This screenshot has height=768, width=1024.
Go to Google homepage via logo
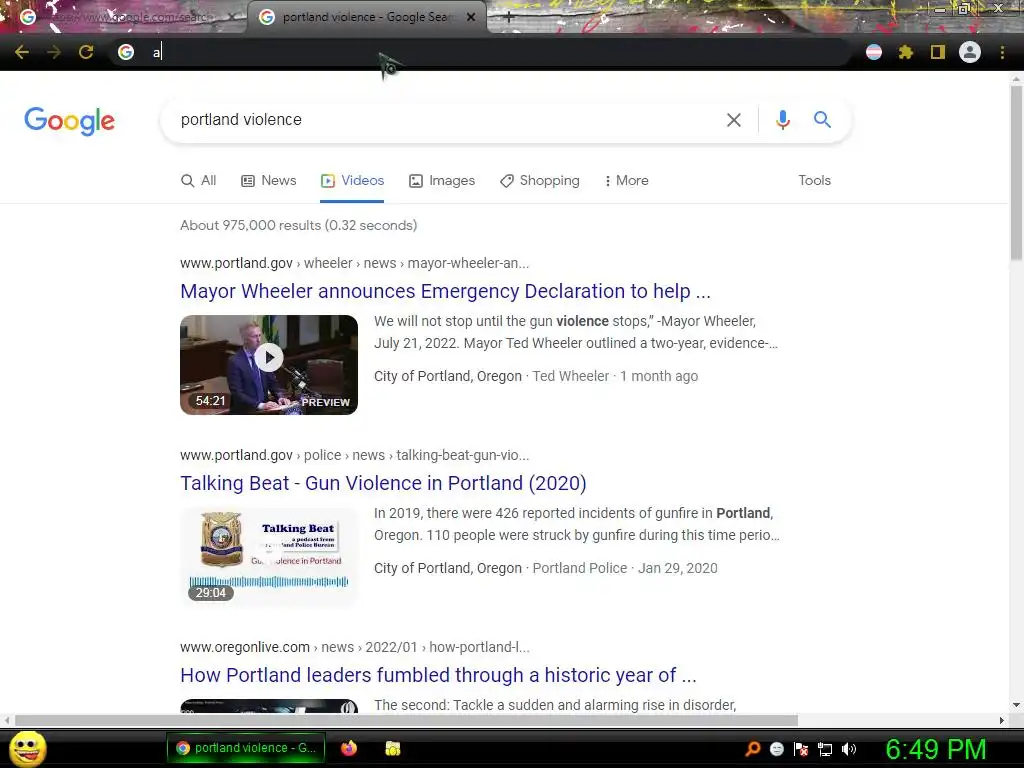tap(69, 121)
